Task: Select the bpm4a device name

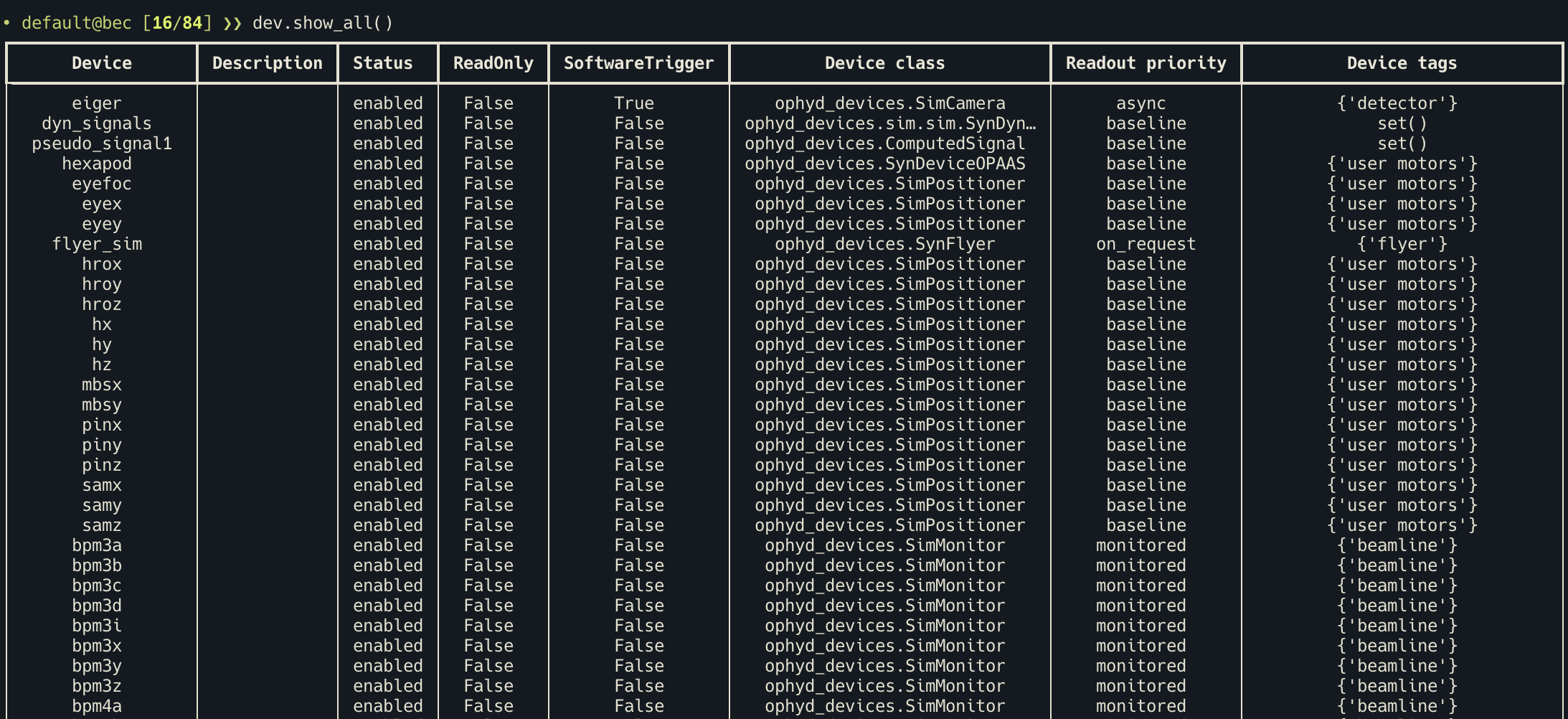Action: (97, 706)
